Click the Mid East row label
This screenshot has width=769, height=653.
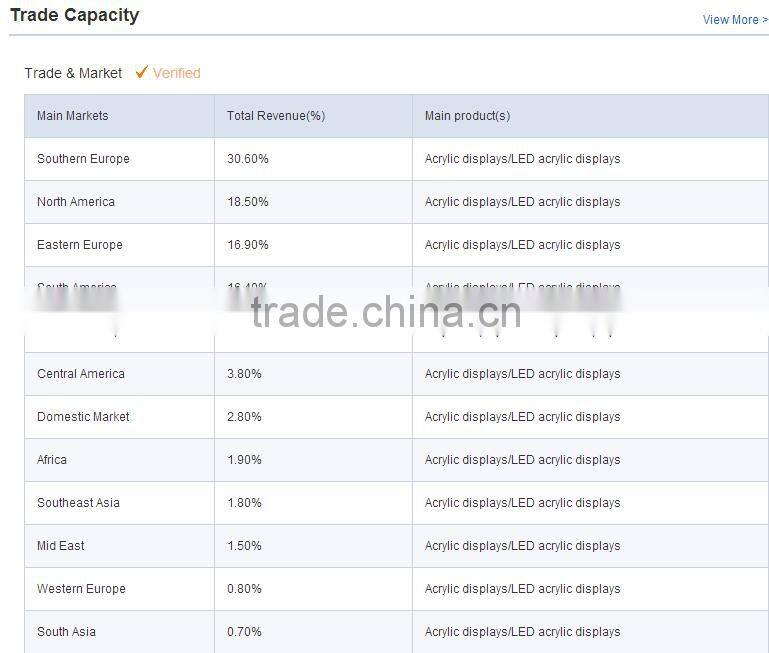click(x=61, y=546)
